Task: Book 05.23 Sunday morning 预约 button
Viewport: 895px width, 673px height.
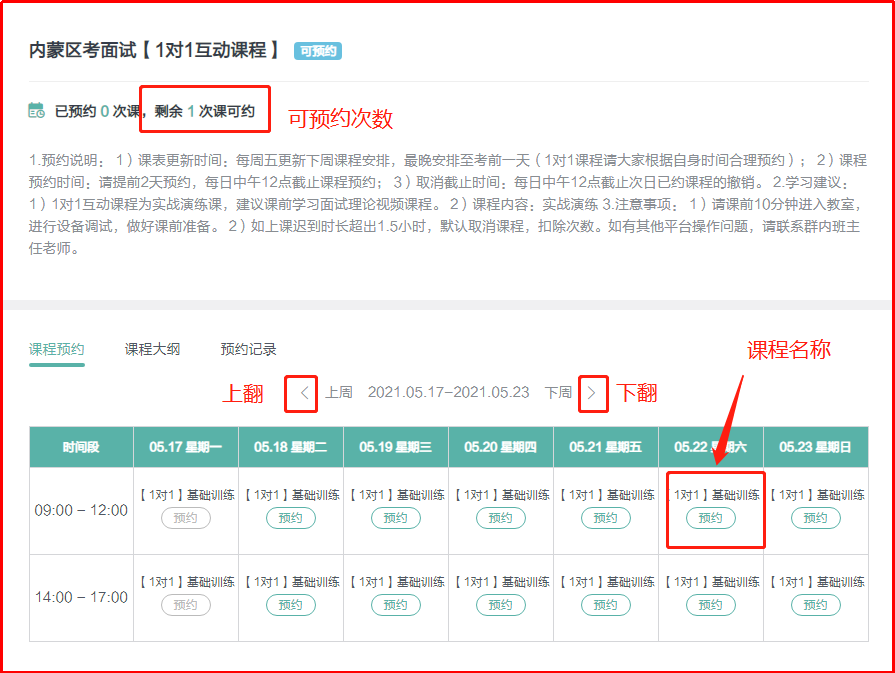Action: coord(816,518)
